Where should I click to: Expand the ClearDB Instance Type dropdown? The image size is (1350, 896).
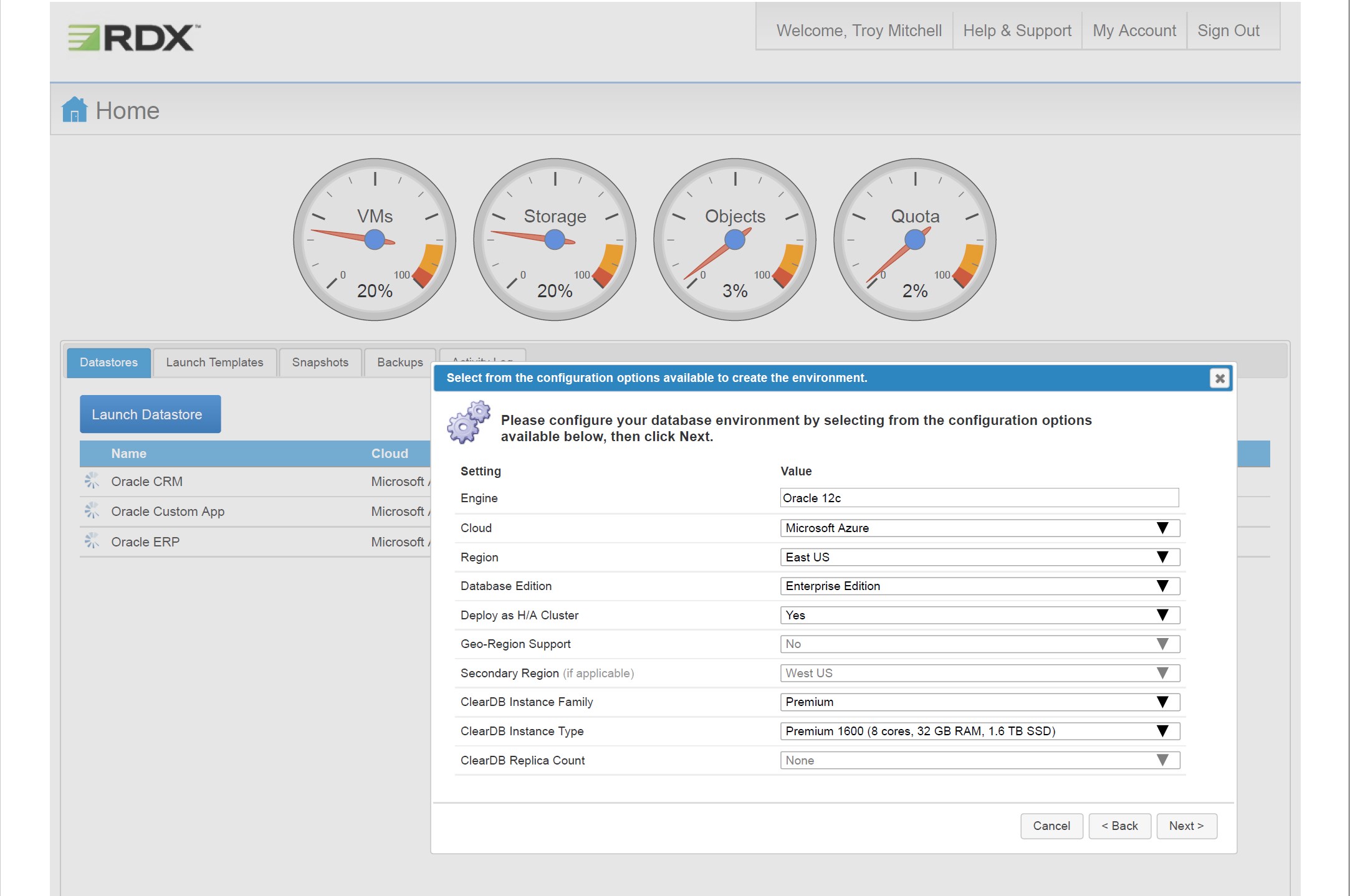pyautogui.click(x=979, y=731)
